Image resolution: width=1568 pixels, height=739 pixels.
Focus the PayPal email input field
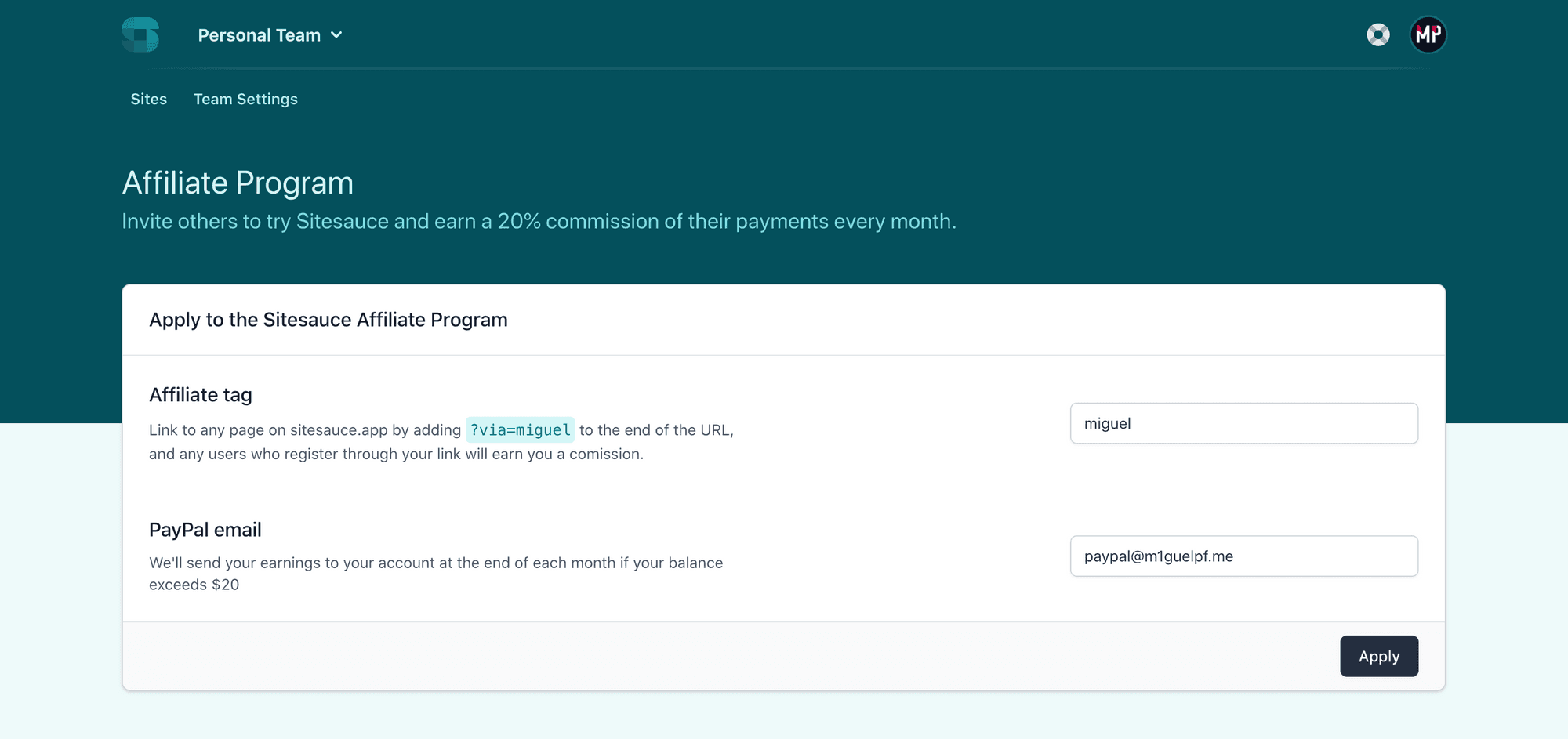[1244, 556]
